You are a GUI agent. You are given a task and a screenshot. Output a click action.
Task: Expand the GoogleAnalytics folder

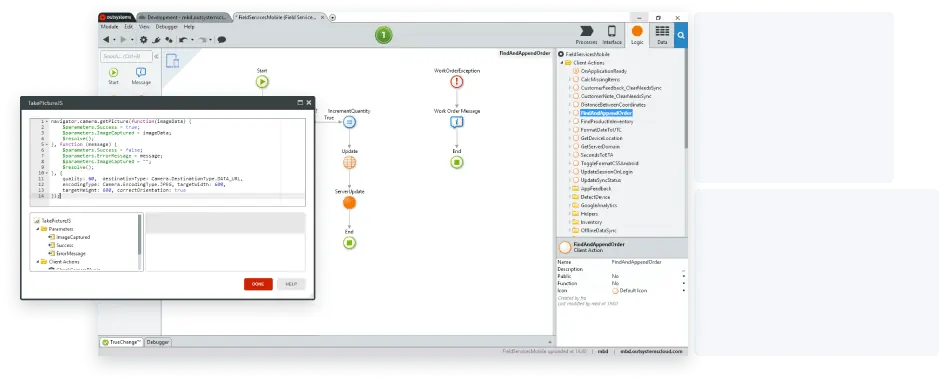click(x=570, y=205)
